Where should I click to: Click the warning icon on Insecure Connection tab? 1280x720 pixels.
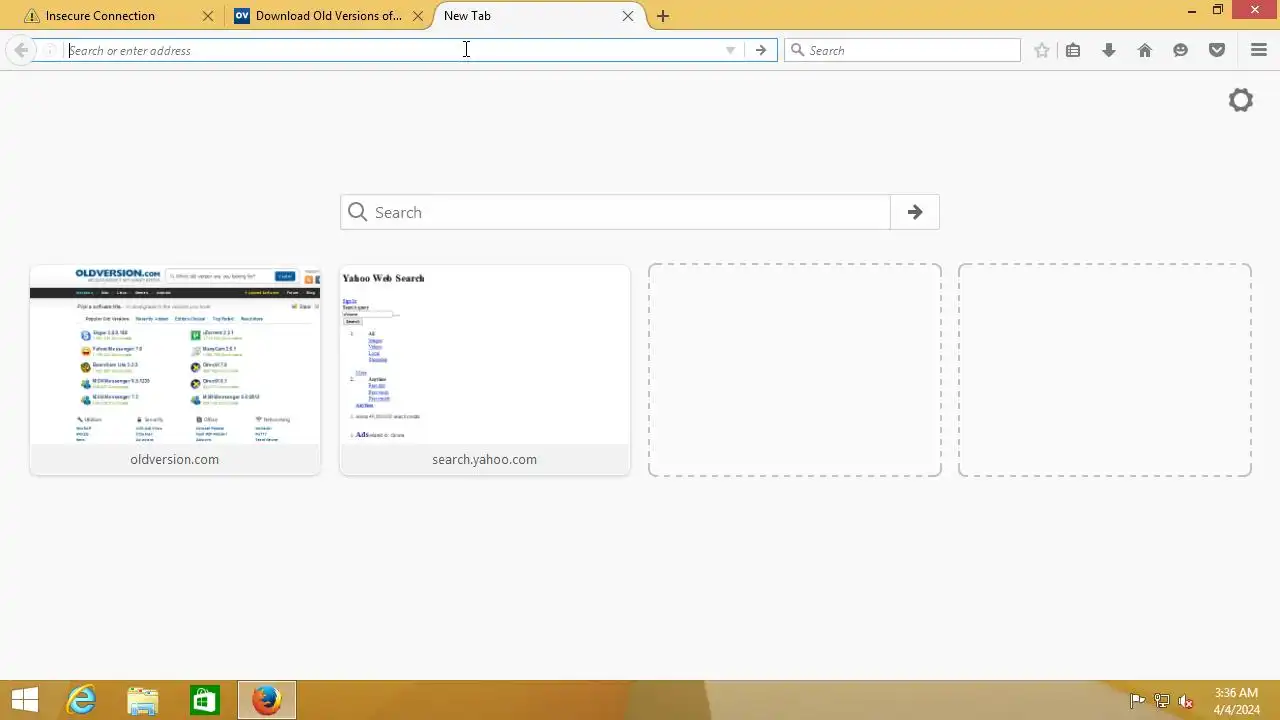32,16
